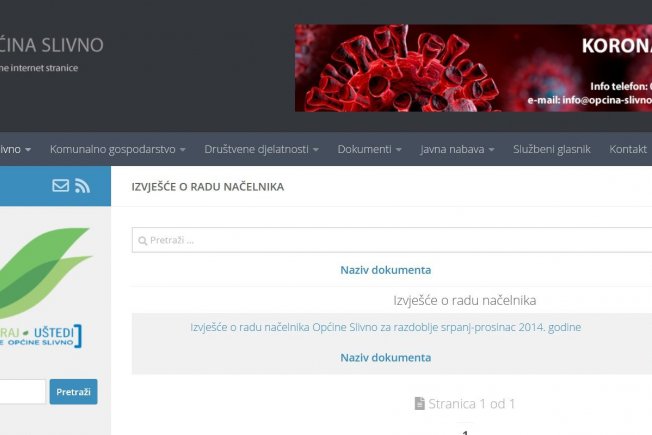Open the RSS feed icon
The width and height of the screenshot is (652, 435).
pyautogui.click(x=82, y=185)
